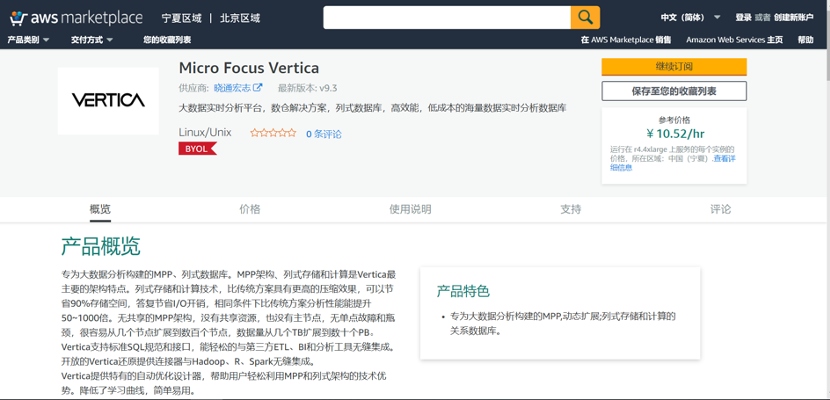Switch to the 支持 tab

coord(571,210)
